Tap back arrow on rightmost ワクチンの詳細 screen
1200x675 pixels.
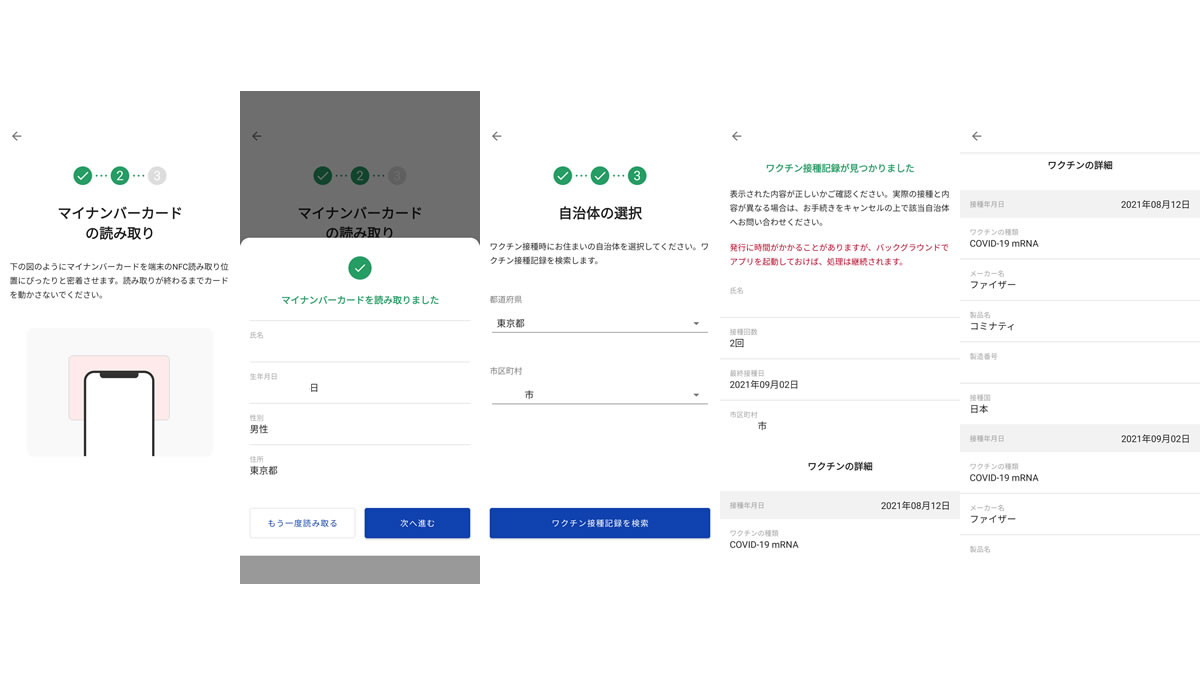click(977, 136)
